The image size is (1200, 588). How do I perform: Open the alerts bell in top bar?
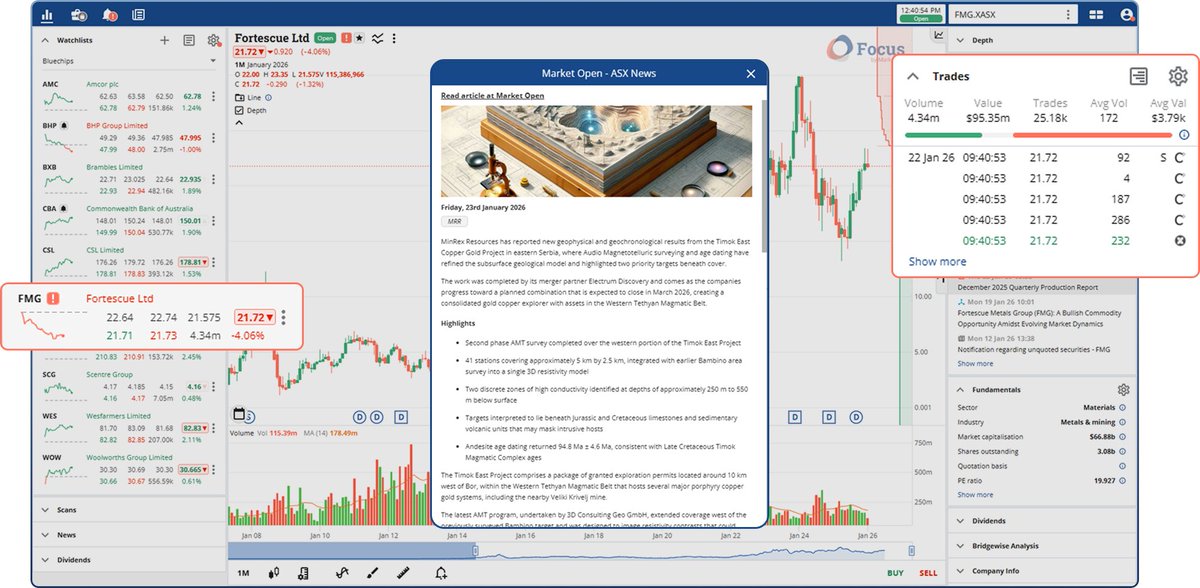(109, 15)
